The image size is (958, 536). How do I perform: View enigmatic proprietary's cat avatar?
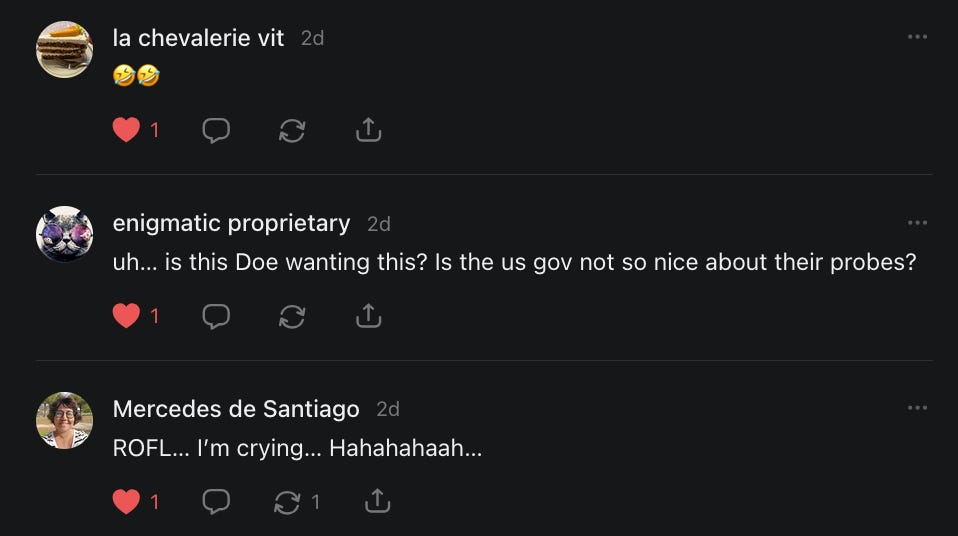pos(65,235)
